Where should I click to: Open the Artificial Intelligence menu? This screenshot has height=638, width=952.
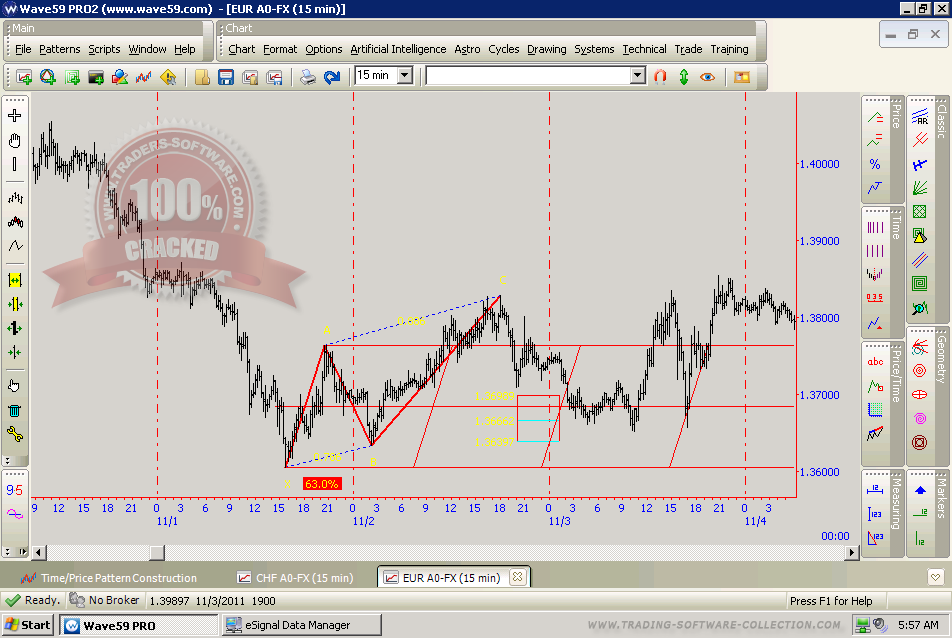click(398, 49)
